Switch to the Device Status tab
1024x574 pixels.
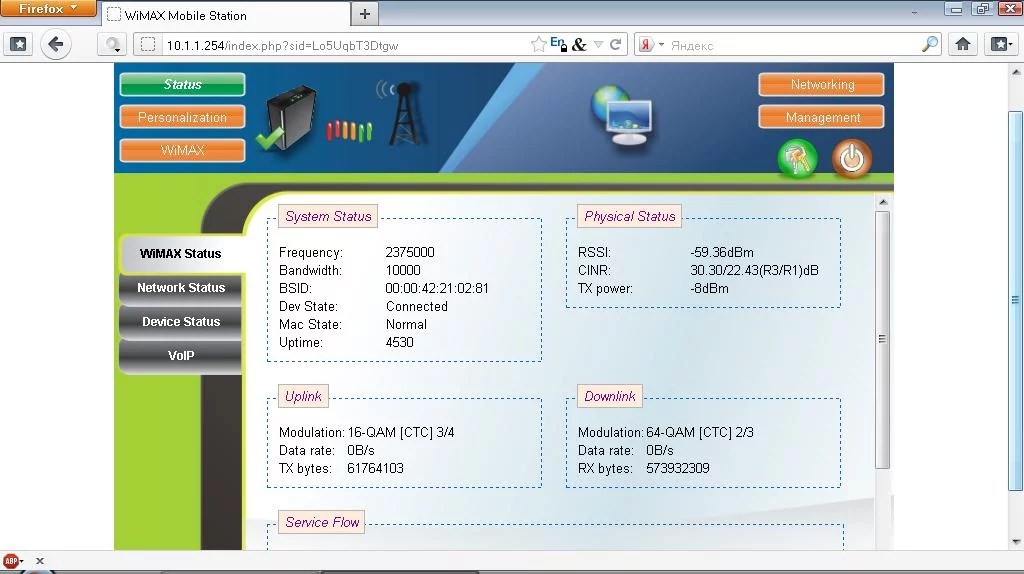[181, 322]
